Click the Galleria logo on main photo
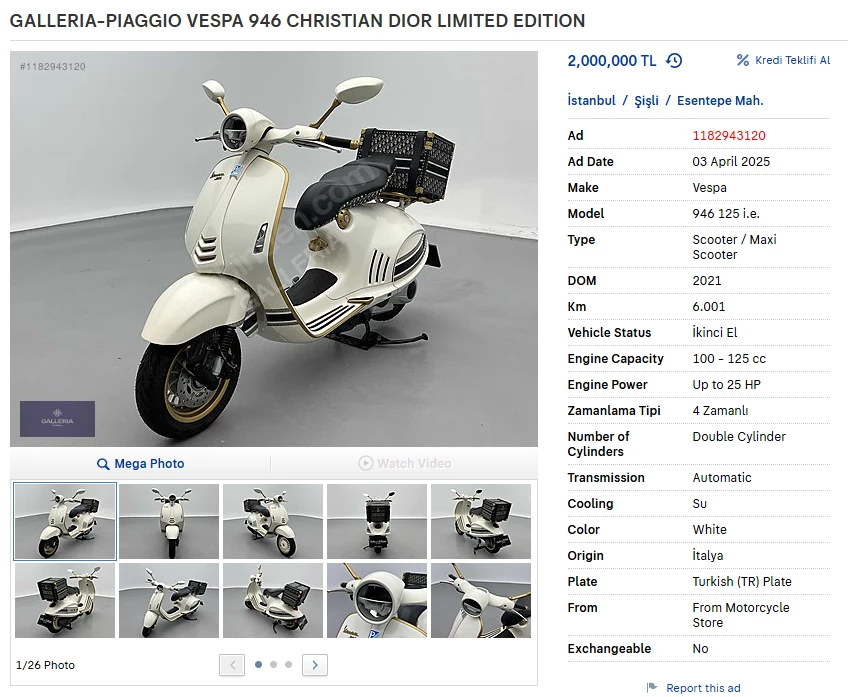848x697 pixels. [x=57, y=419]
